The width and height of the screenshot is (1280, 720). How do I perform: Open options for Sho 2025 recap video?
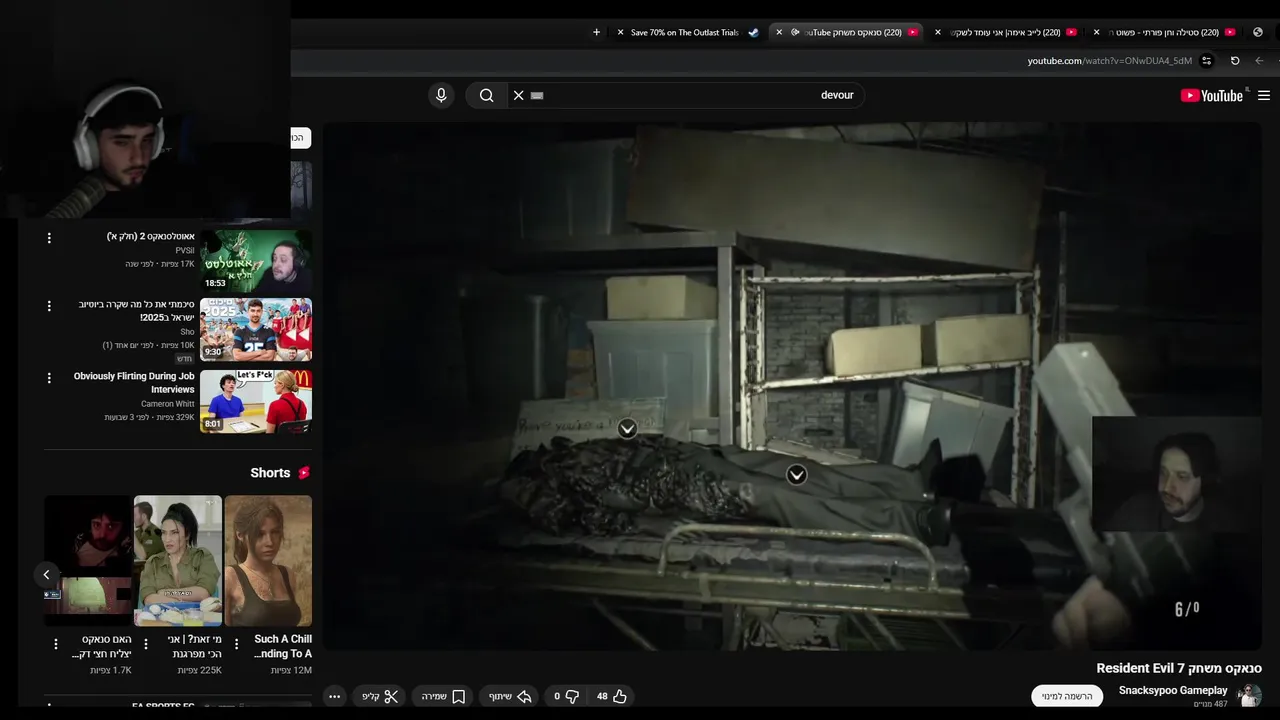click(x=49, y=306)
